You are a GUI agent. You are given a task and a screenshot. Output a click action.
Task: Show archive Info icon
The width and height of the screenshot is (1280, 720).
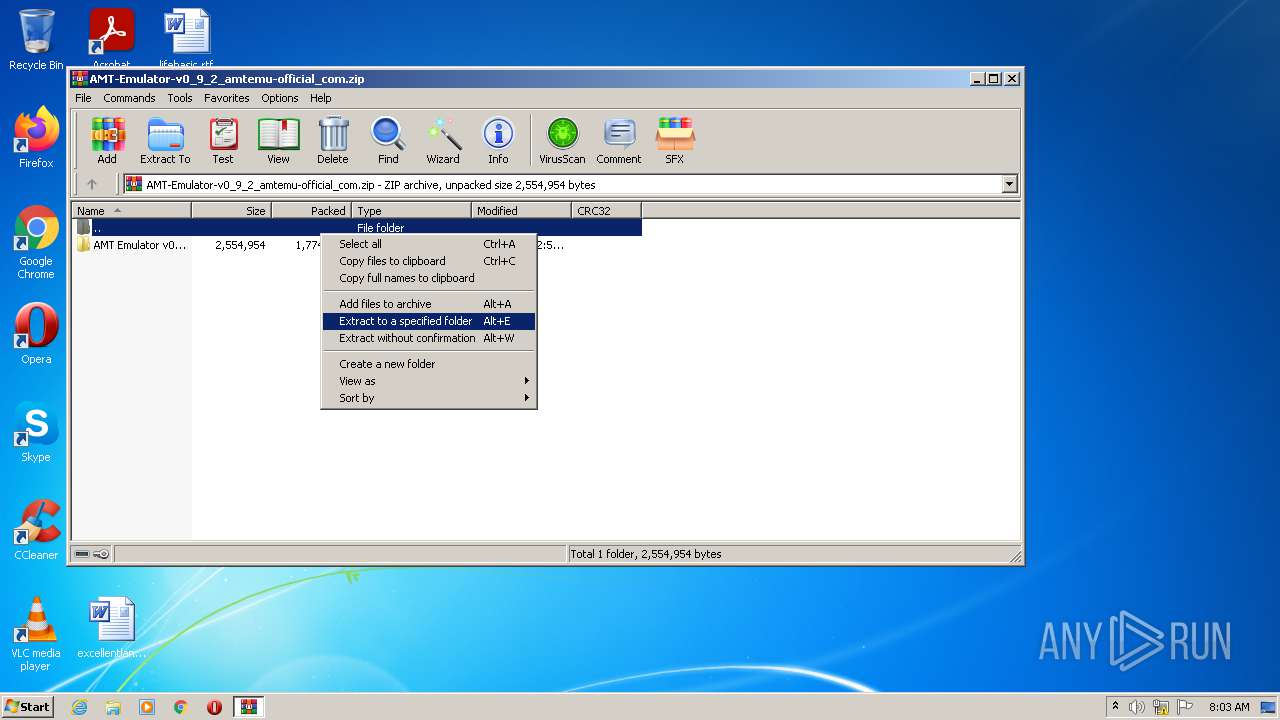click(498, 140)
